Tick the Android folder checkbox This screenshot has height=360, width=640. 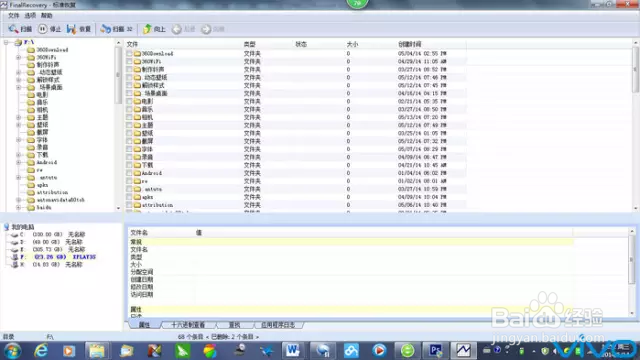click(x=129, y=173)
